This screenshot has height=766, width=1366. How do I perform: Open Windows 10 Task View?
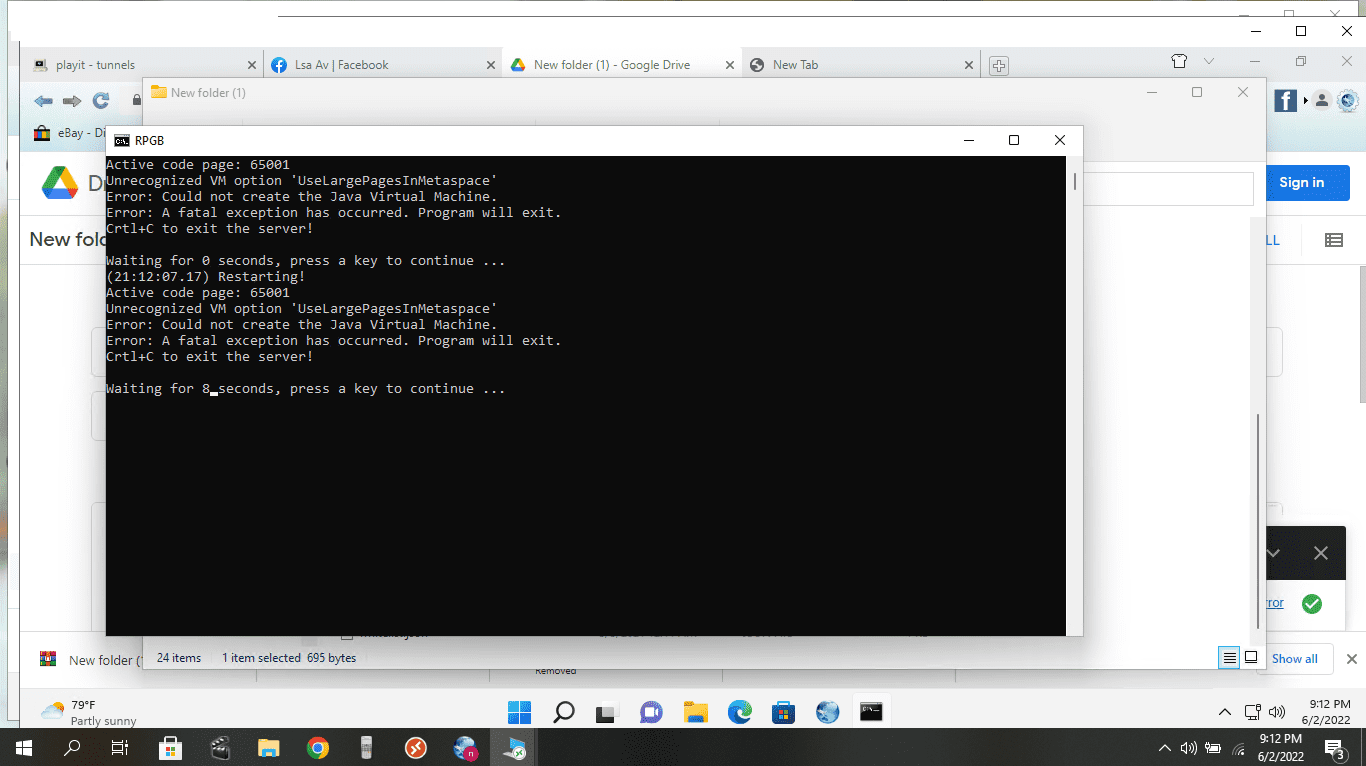(x=120, y=747)
